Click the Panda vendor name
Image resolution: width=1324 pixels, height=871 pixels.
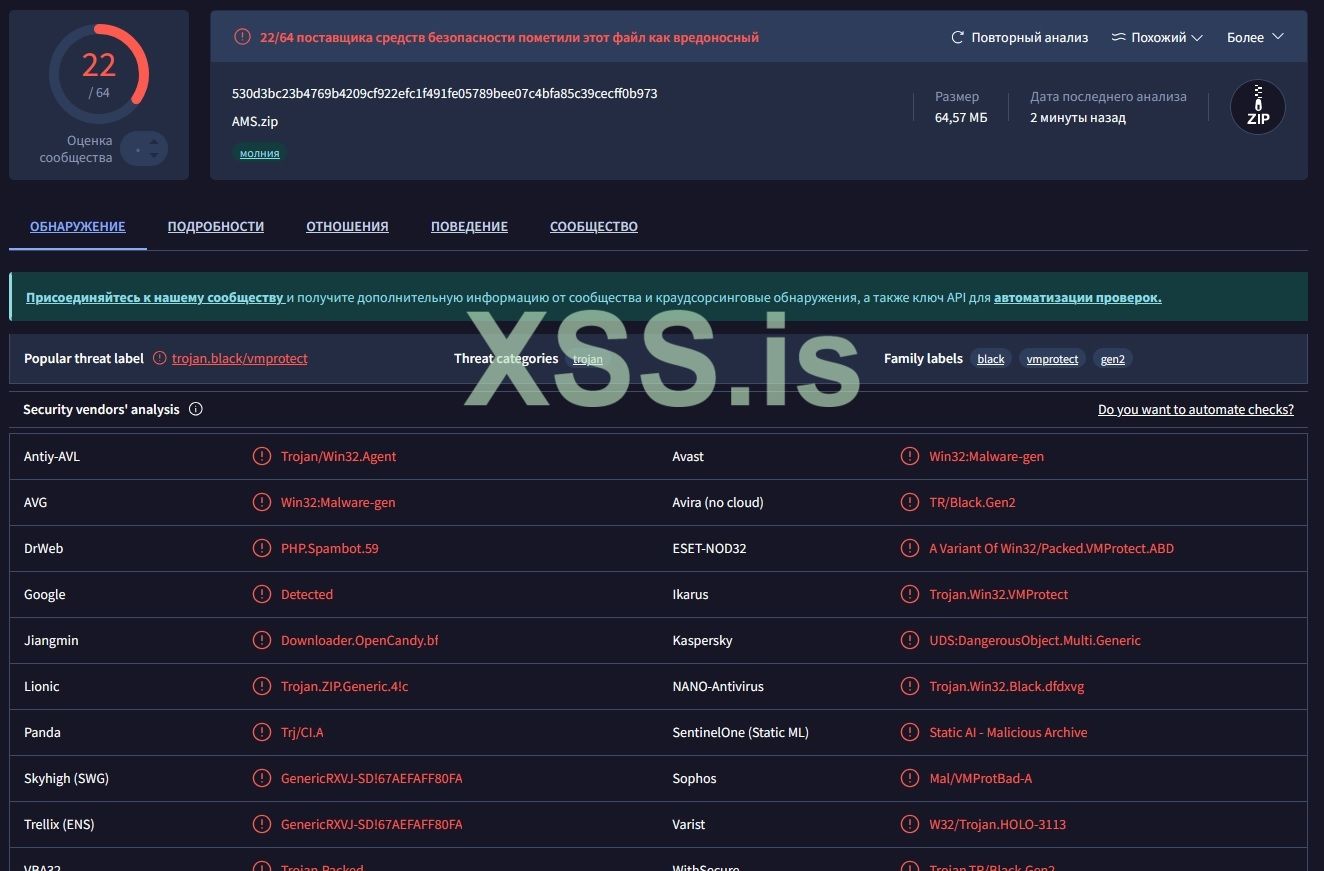[x=42, y=732]
